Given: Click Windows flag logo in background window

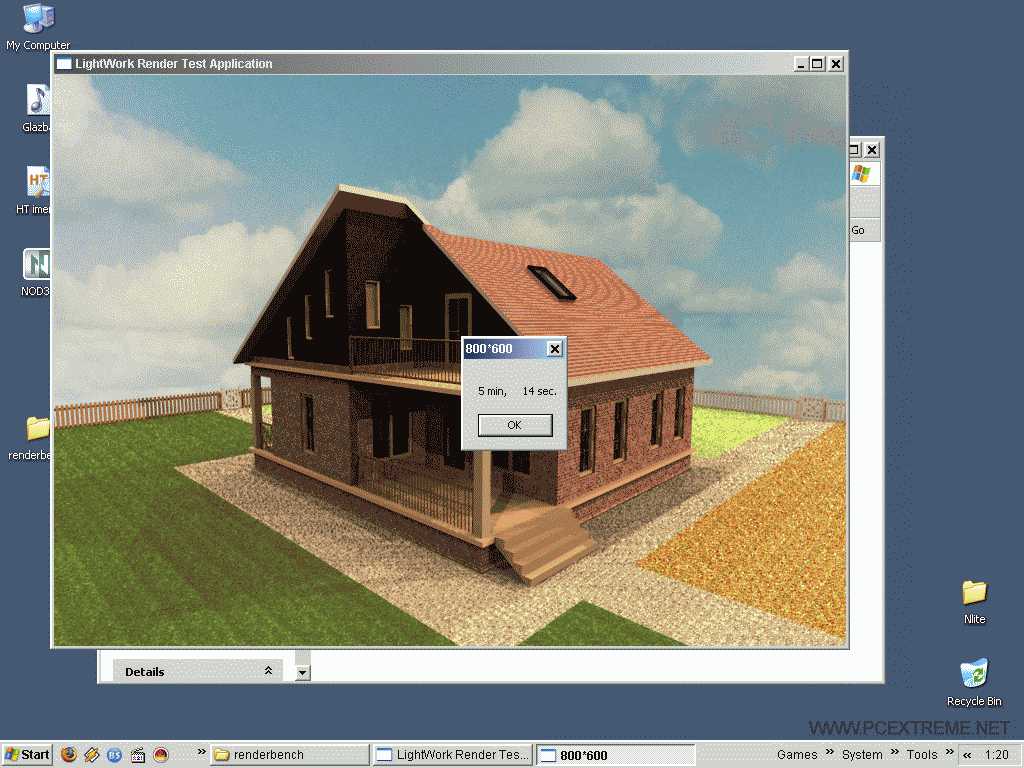Looking at the screenshot, I should click(x=862, y=174).
